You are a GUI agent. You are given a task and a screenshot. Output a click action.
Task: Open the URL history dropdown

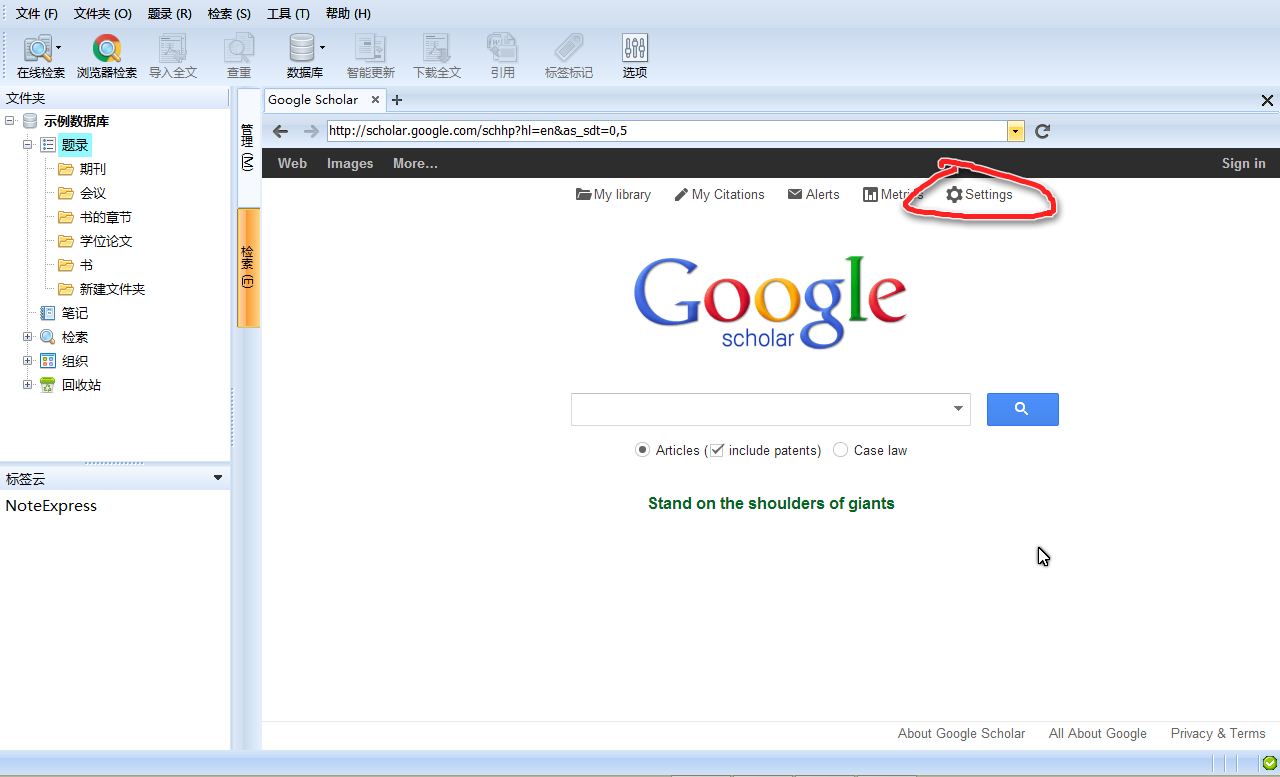pyautogui.click(x=1016, y=131)
